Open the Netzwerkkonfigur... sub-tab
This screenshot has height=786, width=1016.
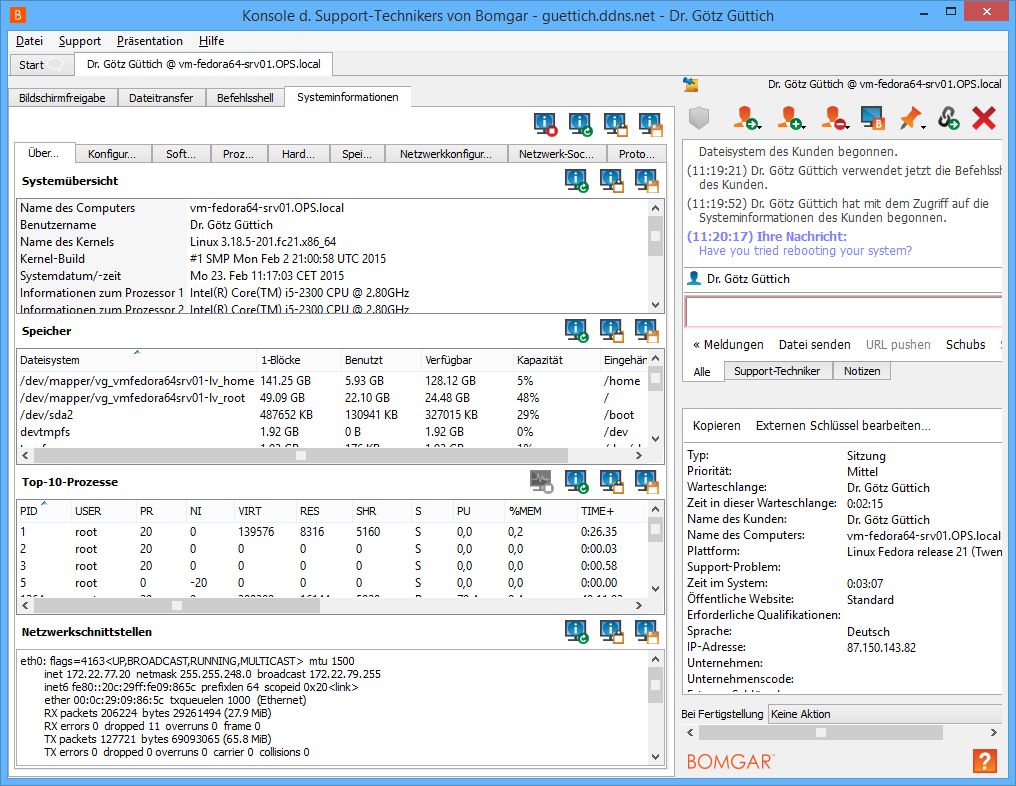click(x=445, y=154)
